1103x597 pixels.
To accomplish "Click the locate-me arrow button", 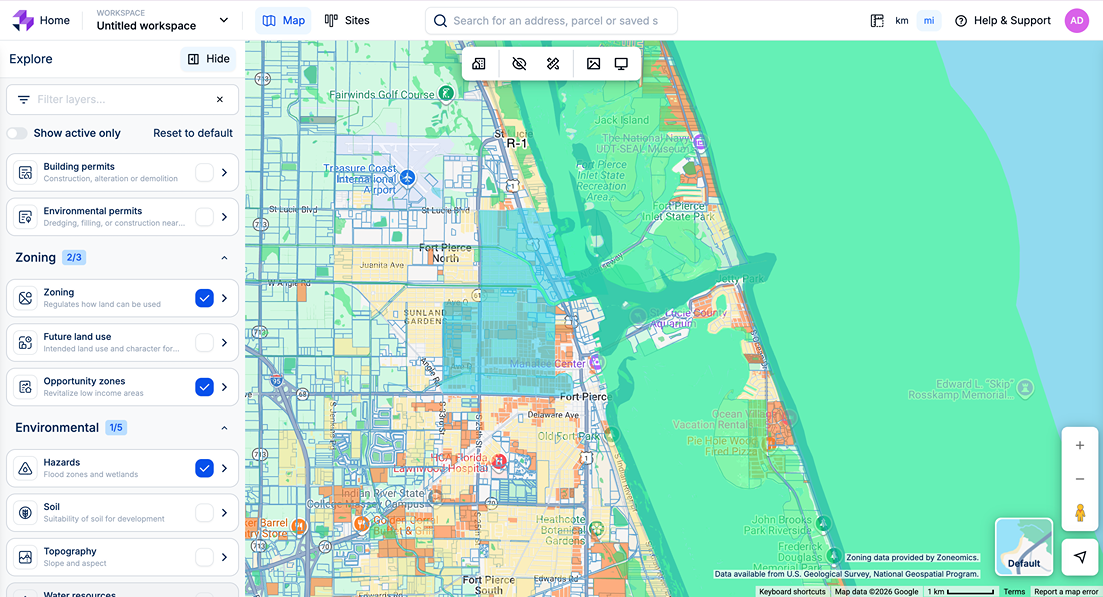I will pos(1080,557).
